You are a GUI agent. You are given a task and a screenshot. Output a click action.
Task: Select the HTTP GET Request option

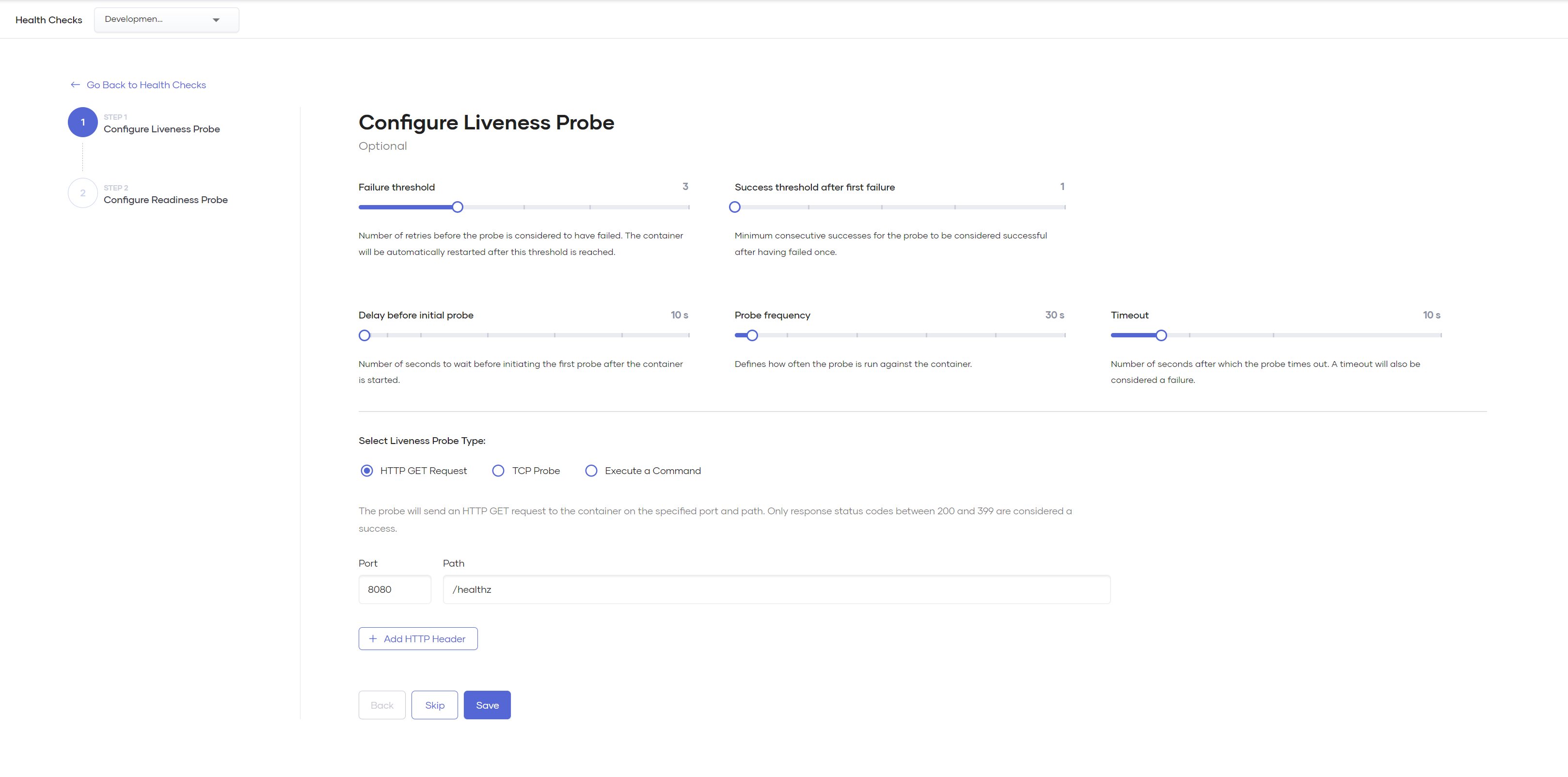[366, 470]
